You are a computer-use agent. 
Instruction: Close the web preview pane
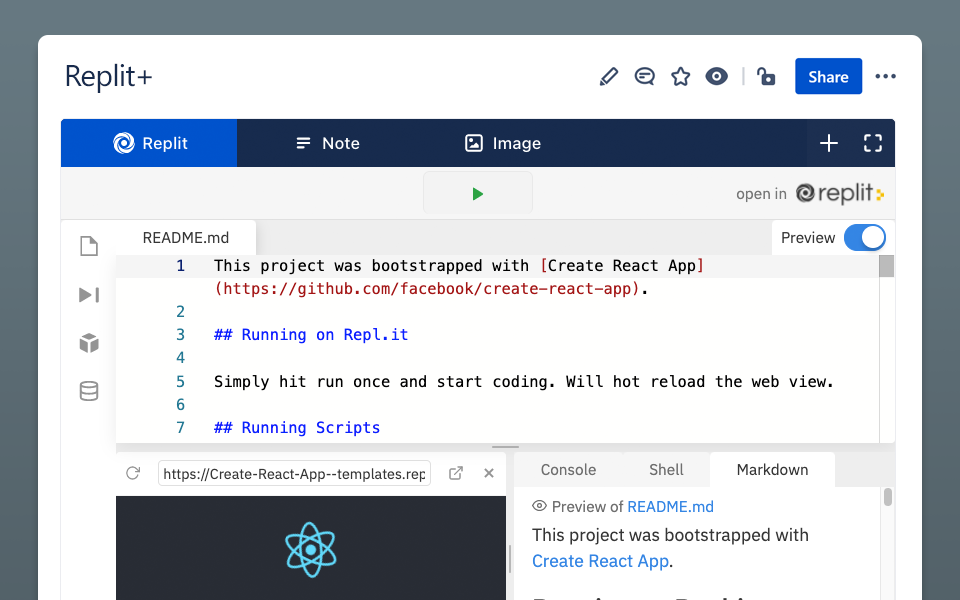point(489,473)
